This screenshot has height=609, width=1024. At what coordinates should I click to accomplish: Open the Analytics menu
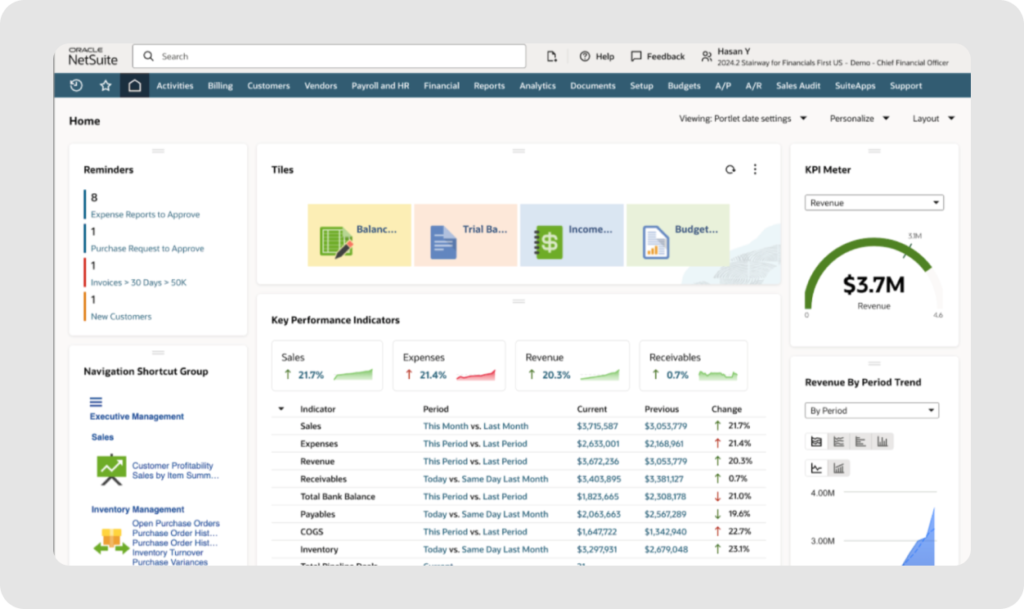[537, 86]
